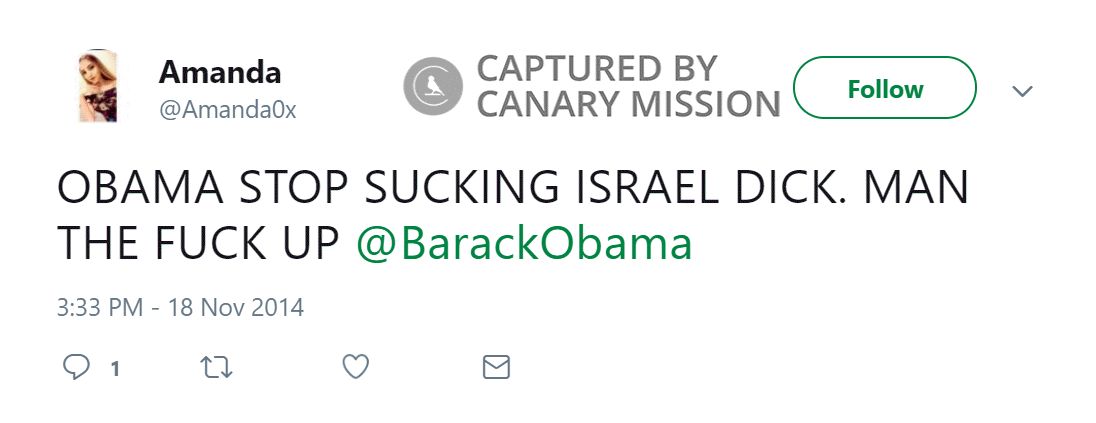This screenshot has height=423, width=1096.
Task: Click the reply count number 1
Action: [x=115, y=369]
